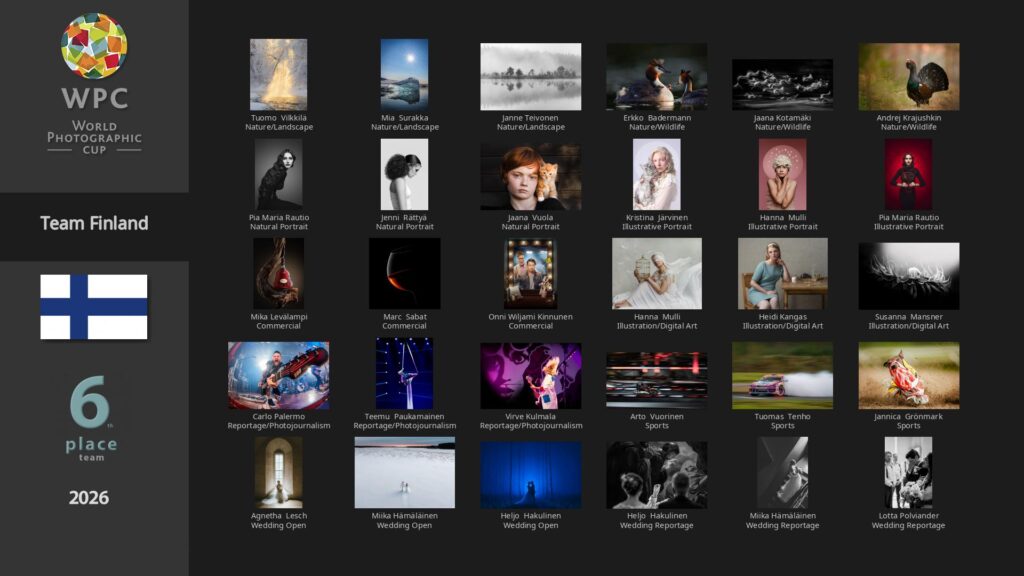Image resolution: width=1024 pixels, height=576 pixels.
Task: Select Jannica Grönmark's motocross Sports photo
Action: click(908, 376)
